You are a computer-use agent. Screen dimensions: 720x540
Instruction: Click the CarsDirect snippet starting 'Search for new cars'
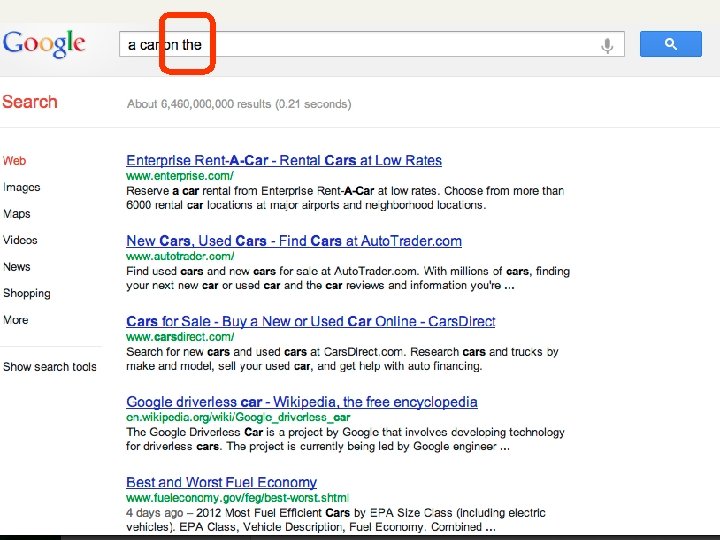(342, 359)
